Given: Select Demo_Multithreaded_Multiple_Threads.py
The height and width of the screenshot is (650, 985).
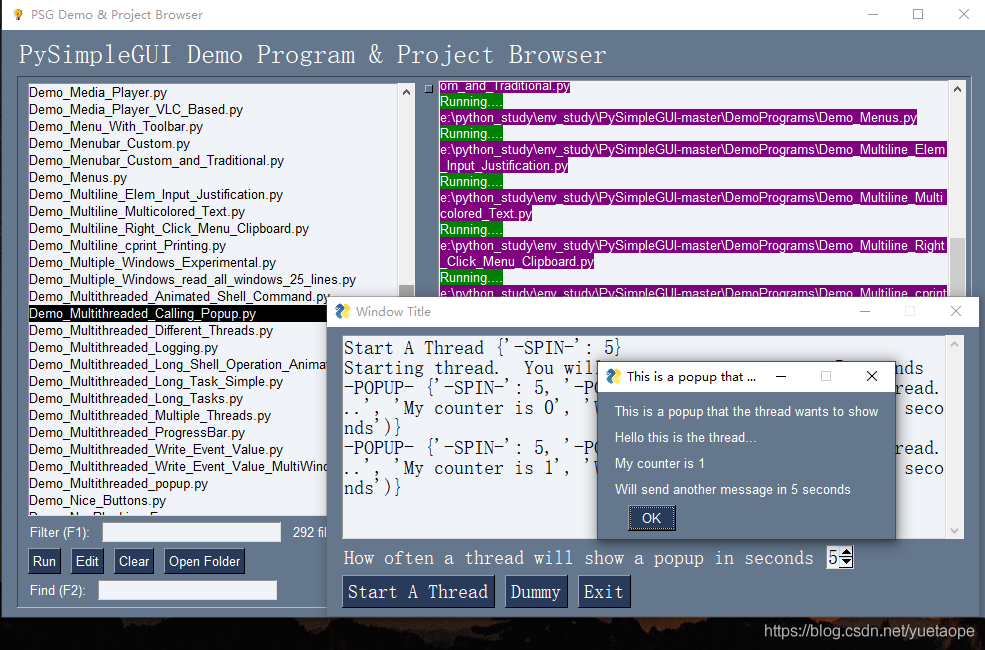Looking at the screenshot, I should pyautogui.click(x=150, y=415).
